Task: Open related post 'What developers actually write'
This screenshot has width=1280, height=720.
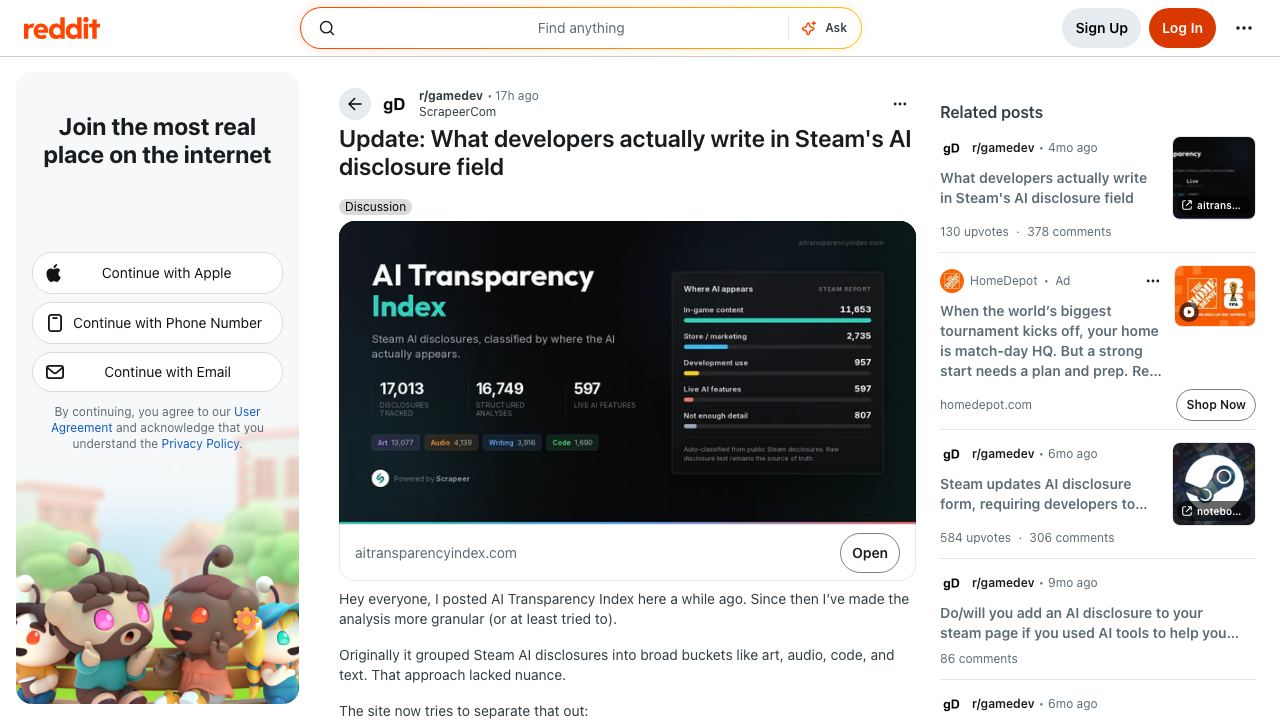Action: (x=1043, y=188)
